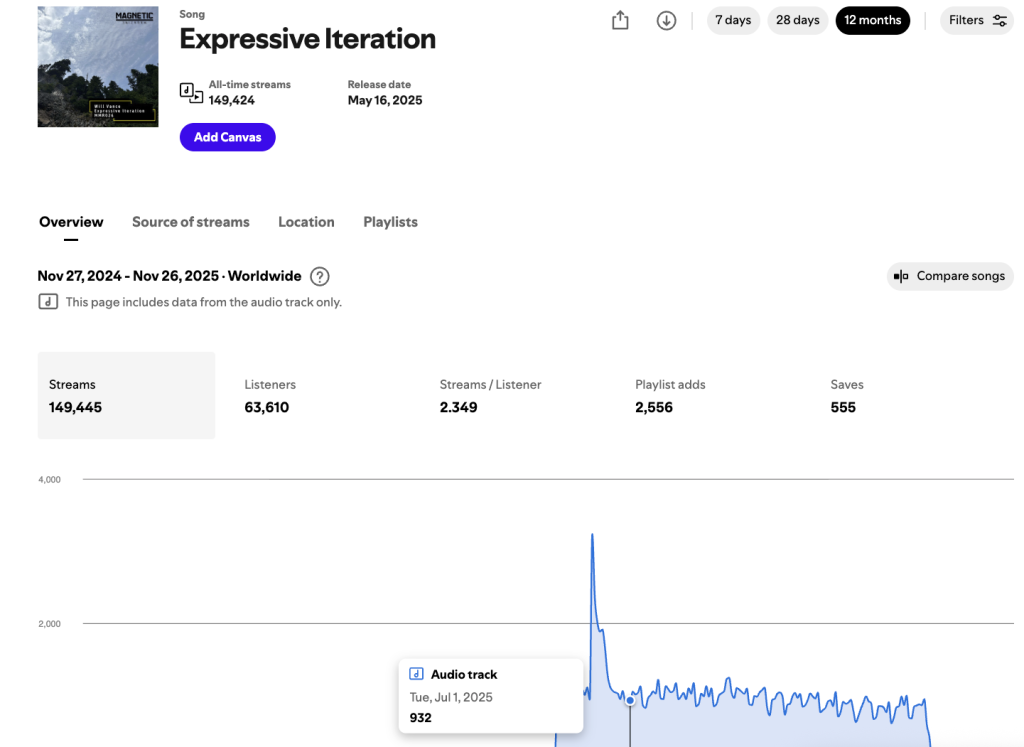Select the 12 months range
1024x747 pixels.
coord(872,21)
